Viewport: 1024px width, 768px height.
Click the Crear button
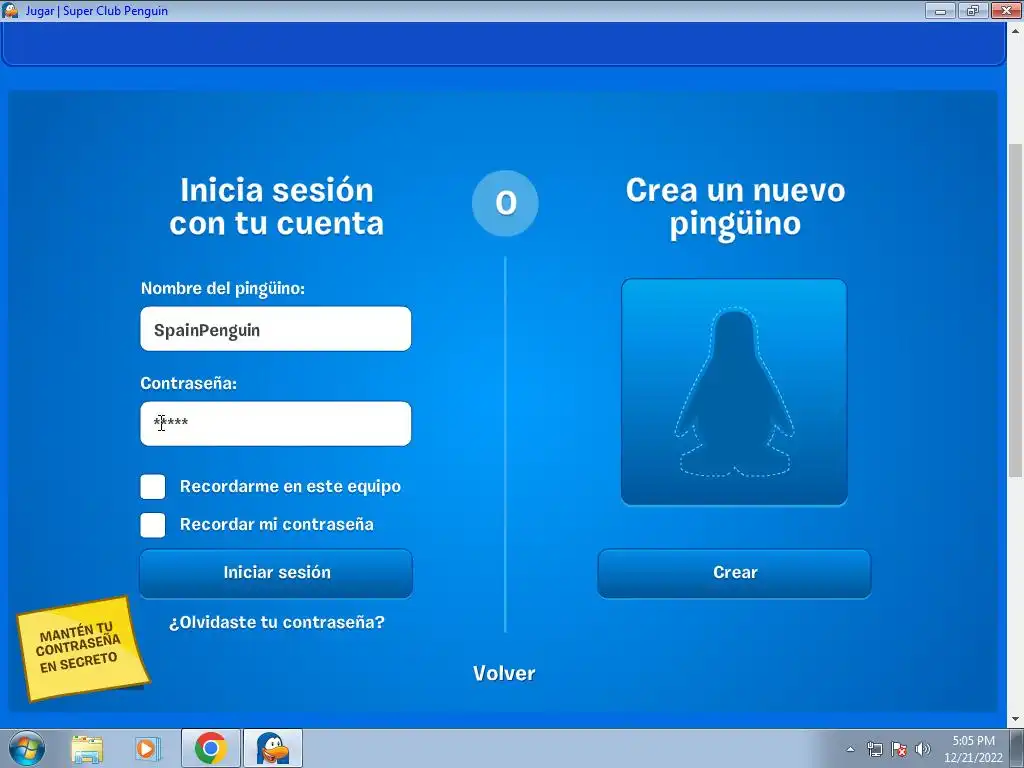coord(734,573)
